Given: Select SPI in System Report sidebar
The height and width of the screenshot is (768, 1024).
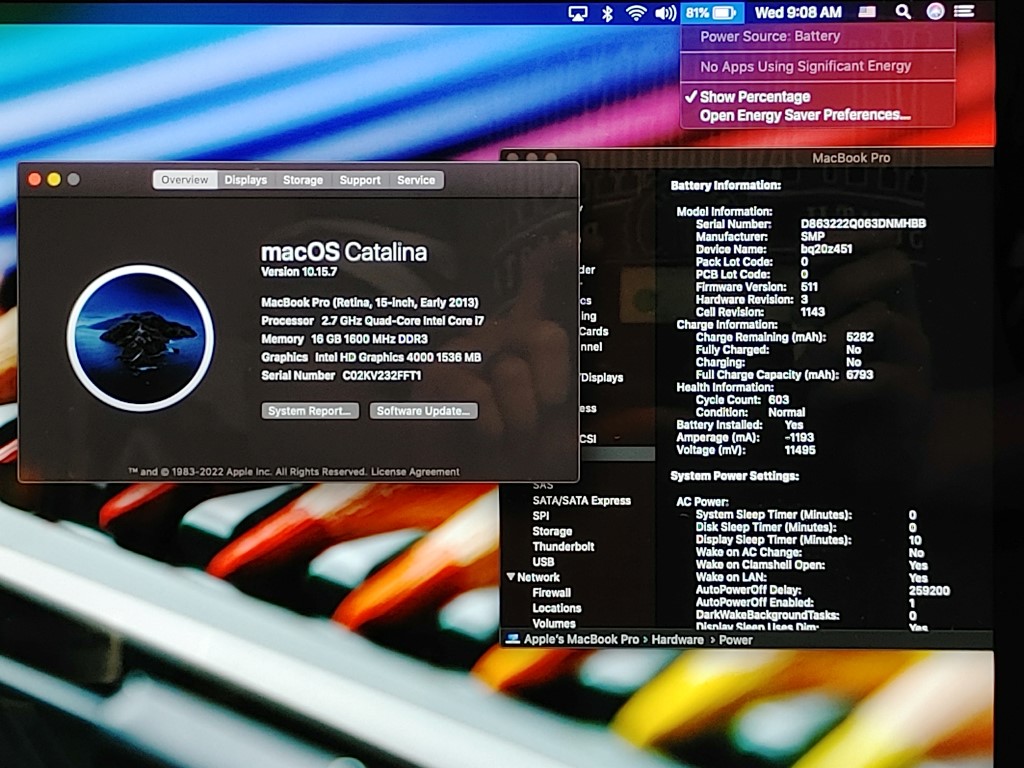Looking at the screenshot, I should click(x=541, y=516).
